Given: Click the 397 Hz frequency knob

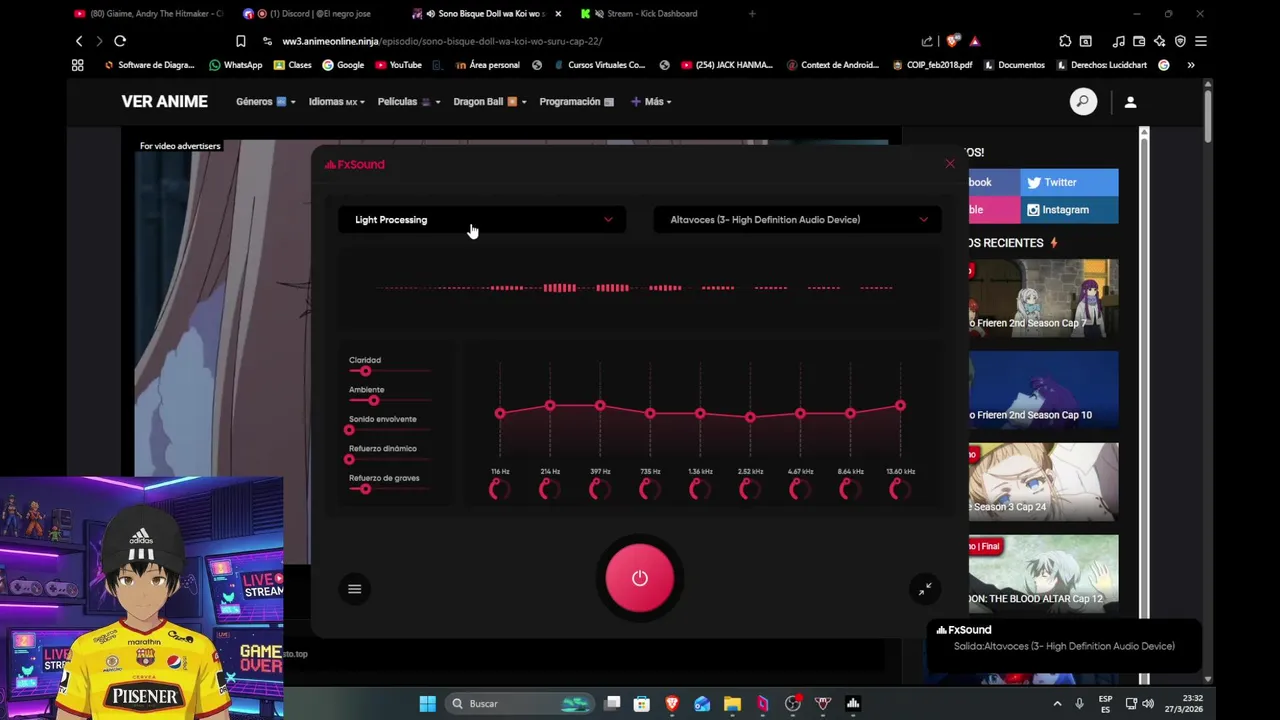Looking at the screenshot, I should [599, 489].
